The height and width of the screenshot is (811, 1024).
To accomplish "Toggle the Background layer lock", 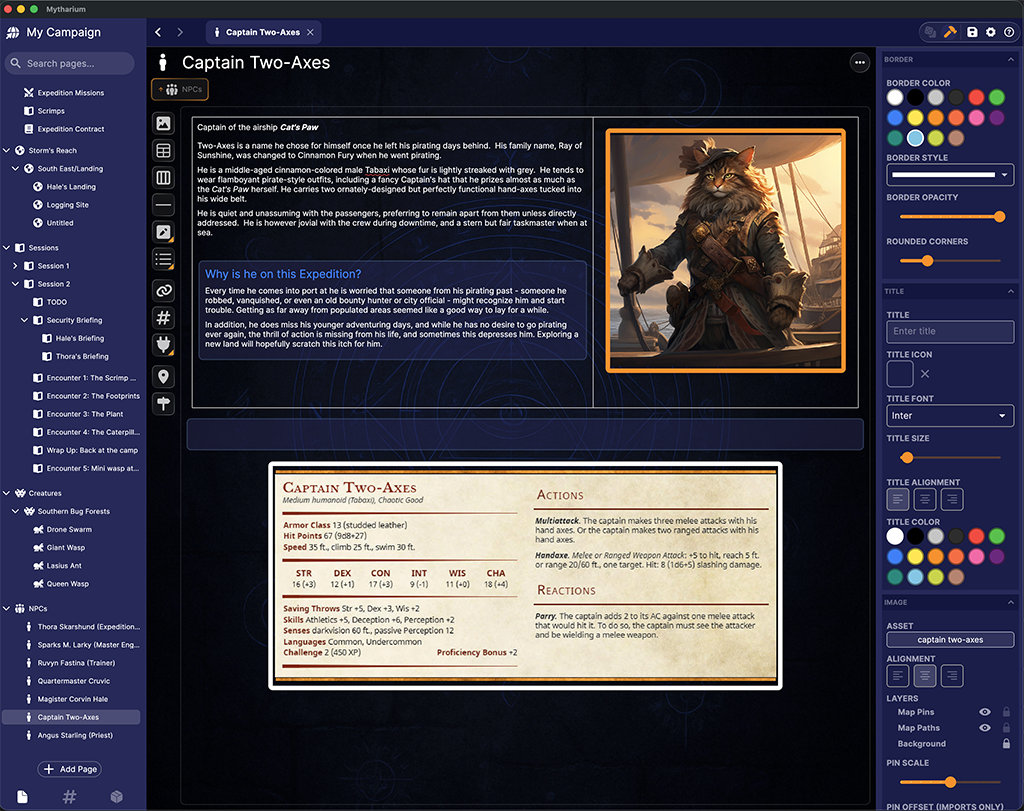I will coord(1006,744).
